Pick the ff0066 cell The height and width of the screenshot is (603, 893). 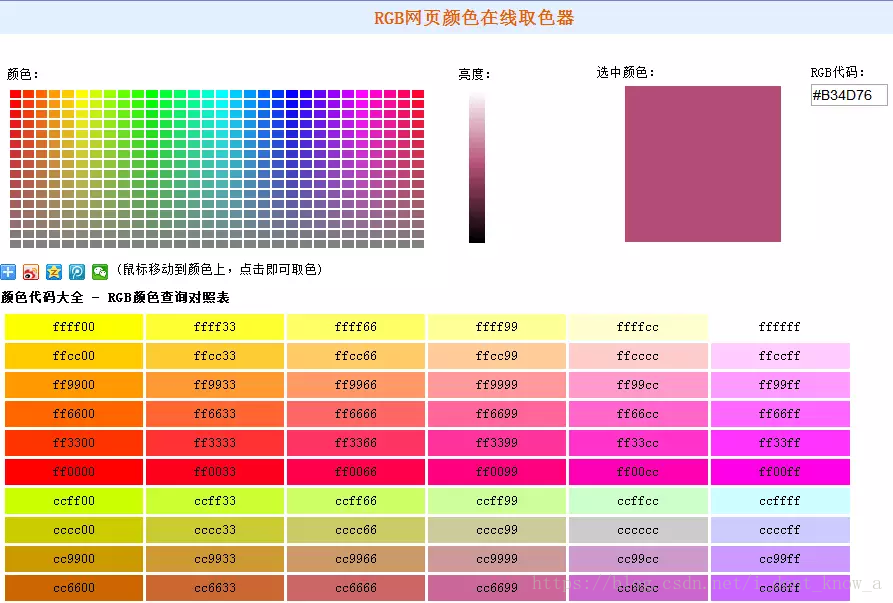click(356, 472)
